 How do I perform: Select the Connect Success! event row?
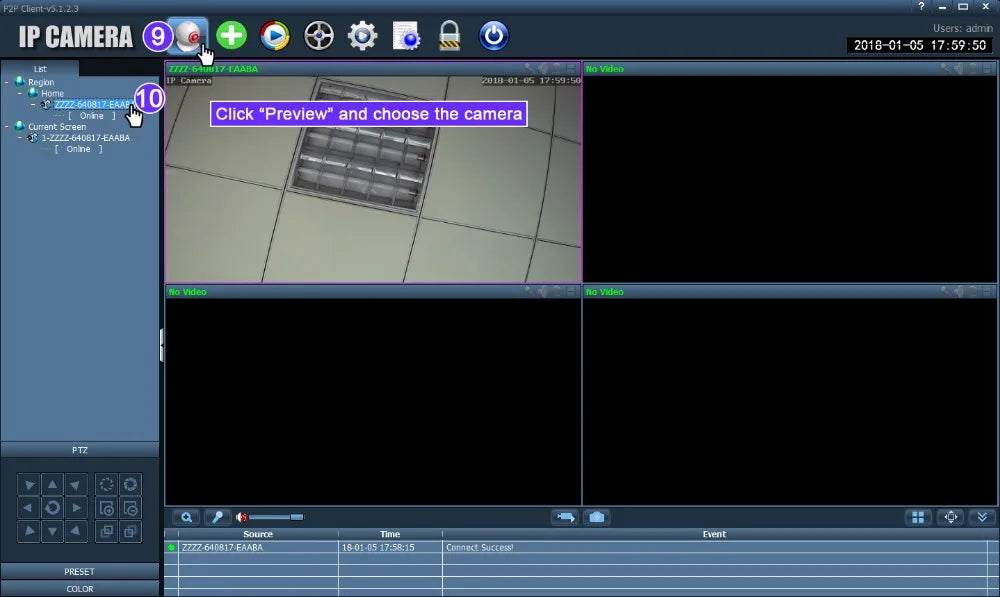576,547
